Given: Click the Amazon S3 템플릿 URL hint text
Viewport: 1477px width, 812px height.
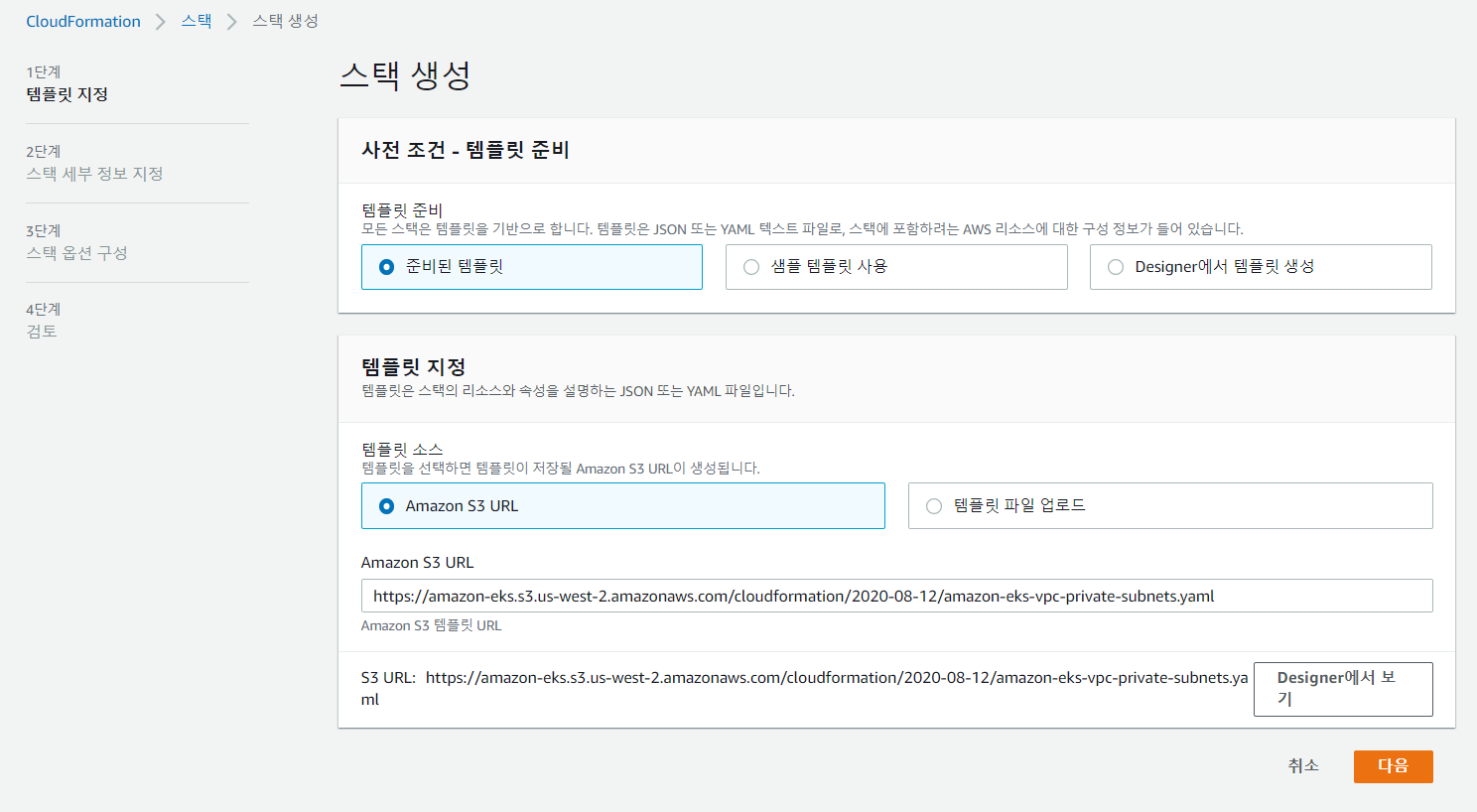Looking at the screenshot, I should pyautogui.click(x=431, y=625).
